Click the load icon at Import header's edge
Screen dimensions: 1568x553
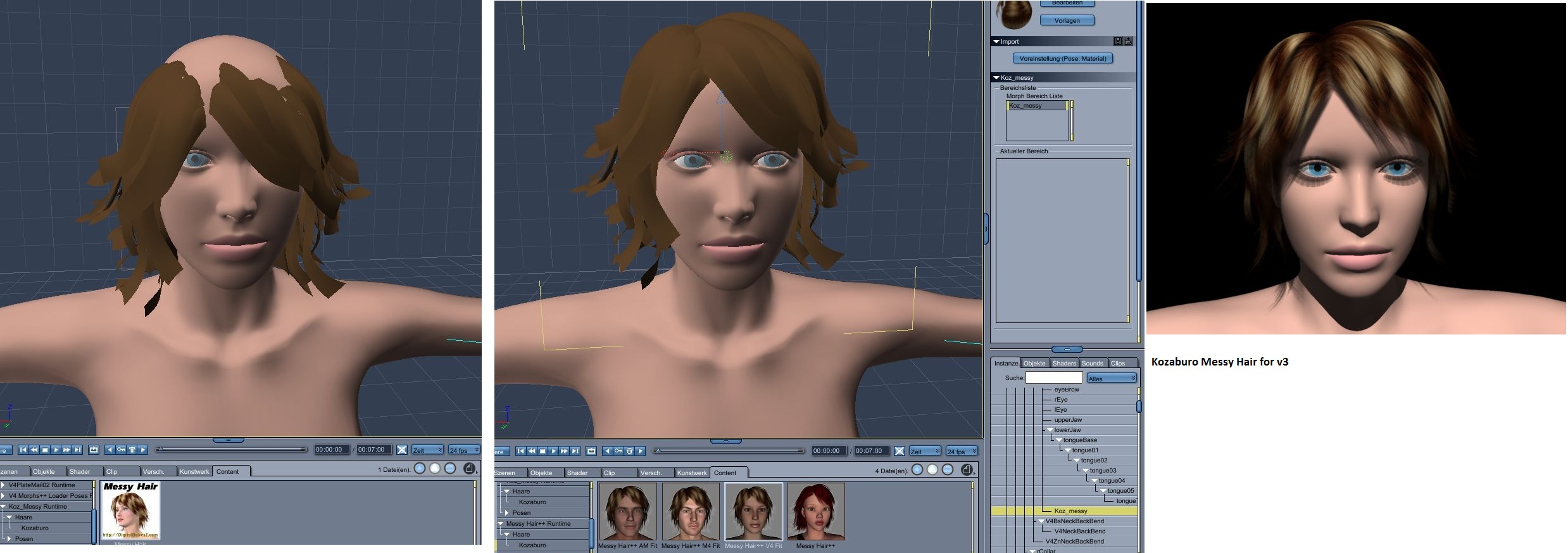tap(1128, 41)
